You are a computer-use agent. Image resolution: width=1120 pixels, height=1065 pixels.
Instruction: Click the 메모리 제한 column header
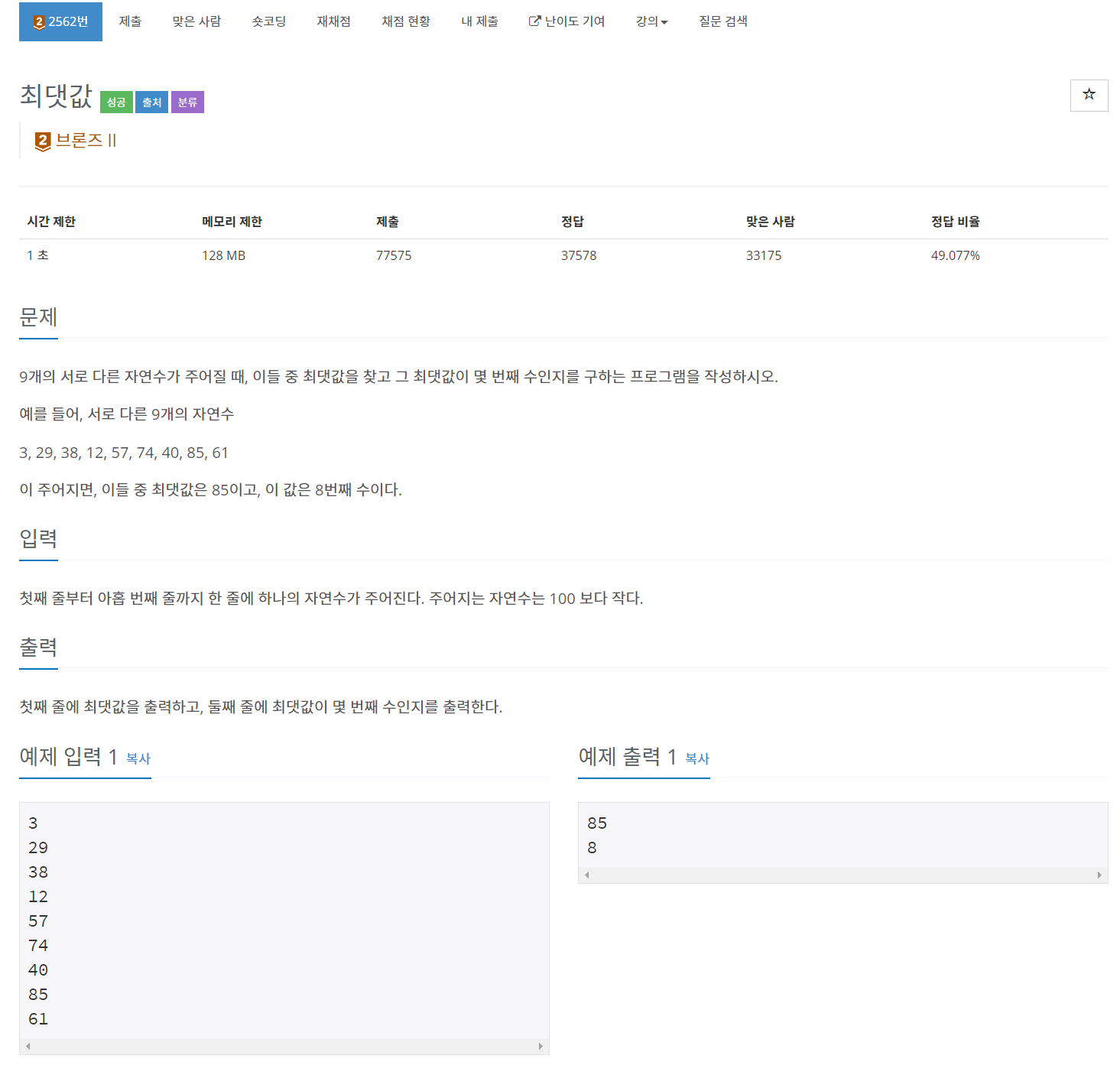tap(232, 222)
